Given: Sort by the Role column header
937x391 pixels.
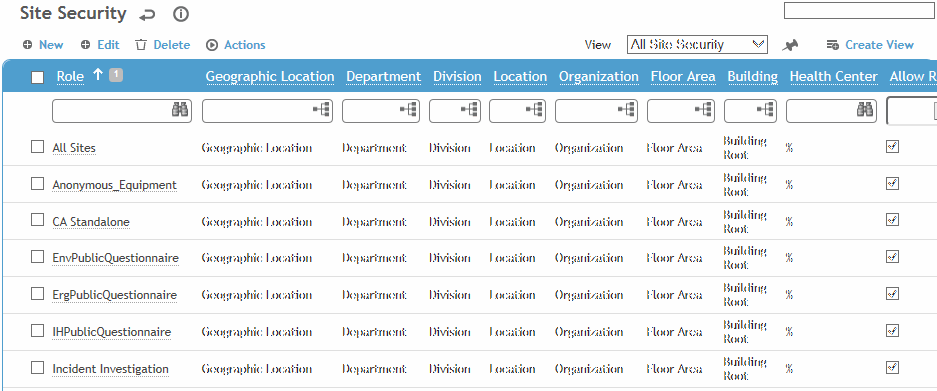Looking at the screenshot, I should point(70,77).
